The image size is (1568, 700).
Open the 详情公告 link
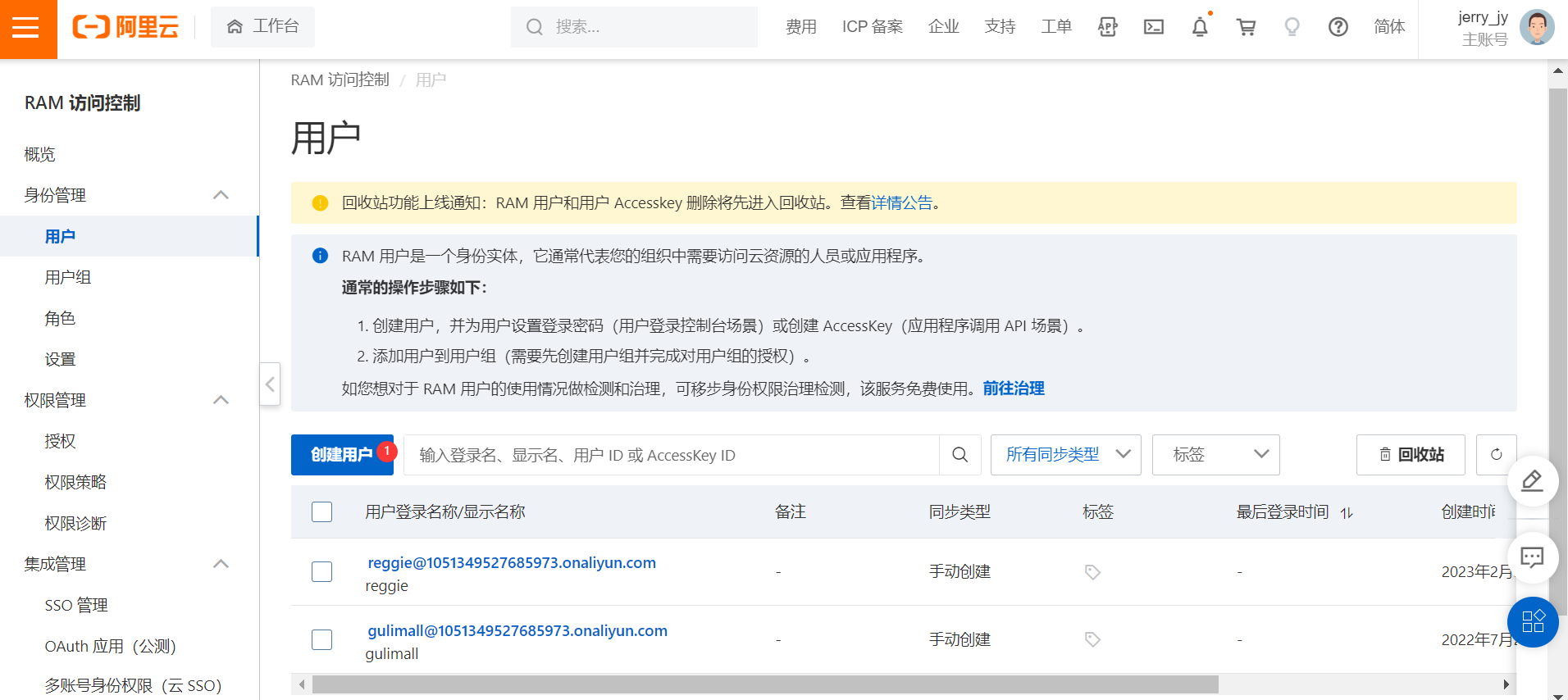pyautogui.click(x=902, y=203)
